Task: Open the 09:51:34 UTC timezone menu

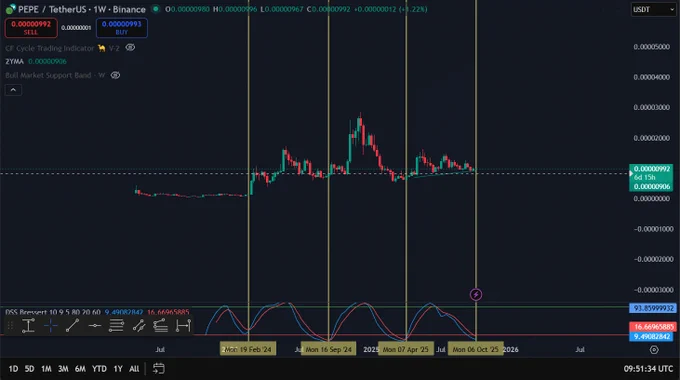Action: [648, 369]
